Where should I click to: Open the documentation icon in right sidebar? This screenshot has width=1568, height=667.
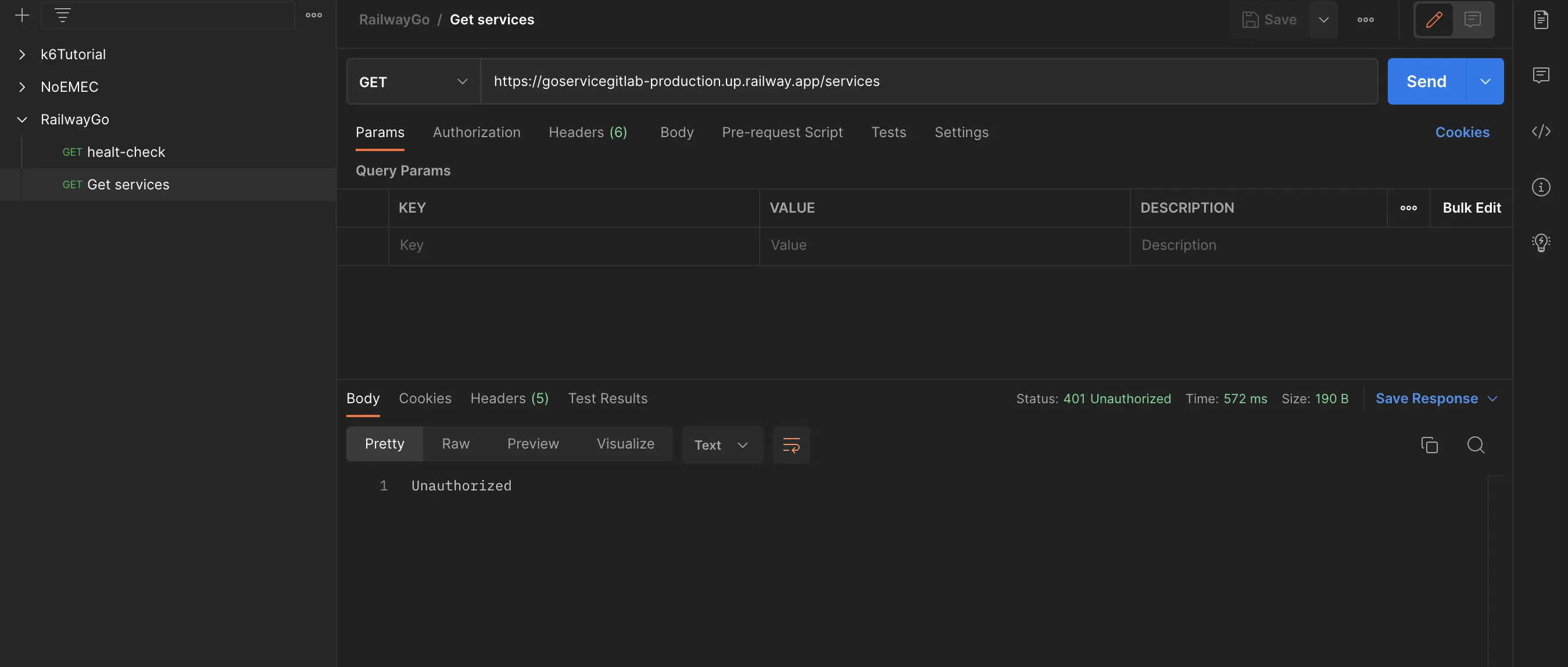click(1541, 20)
